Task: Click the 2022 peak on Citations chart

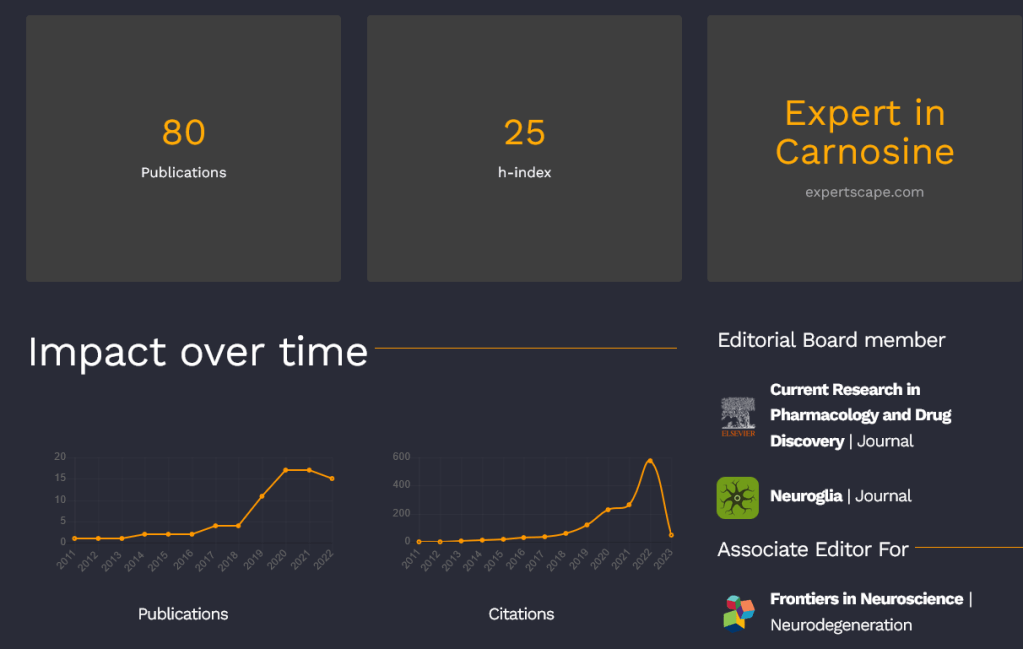Action: coord(650,461)
